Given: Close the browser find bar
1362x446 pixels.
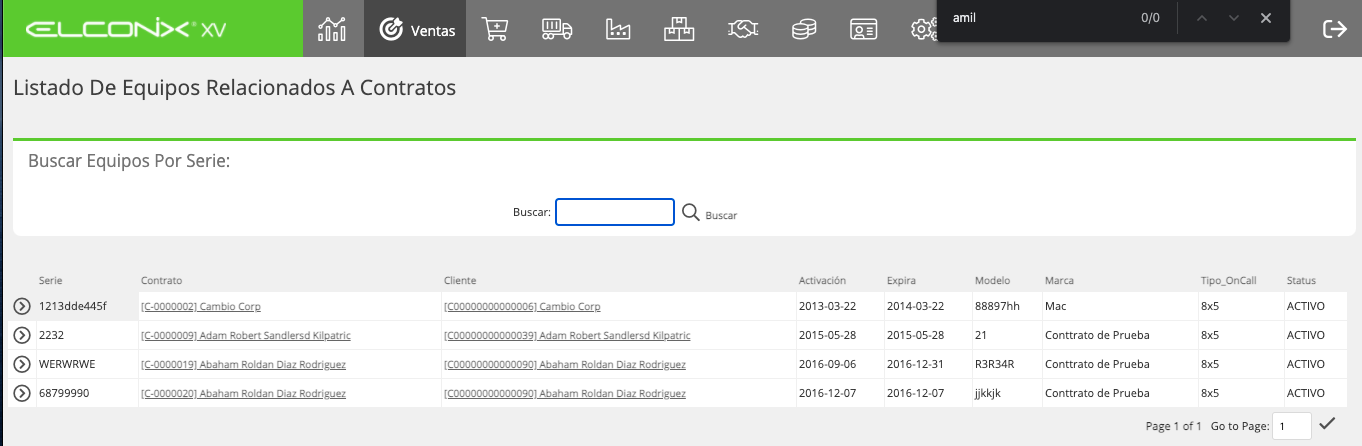Looking at the screenshot, I should tap(1266, 18).
